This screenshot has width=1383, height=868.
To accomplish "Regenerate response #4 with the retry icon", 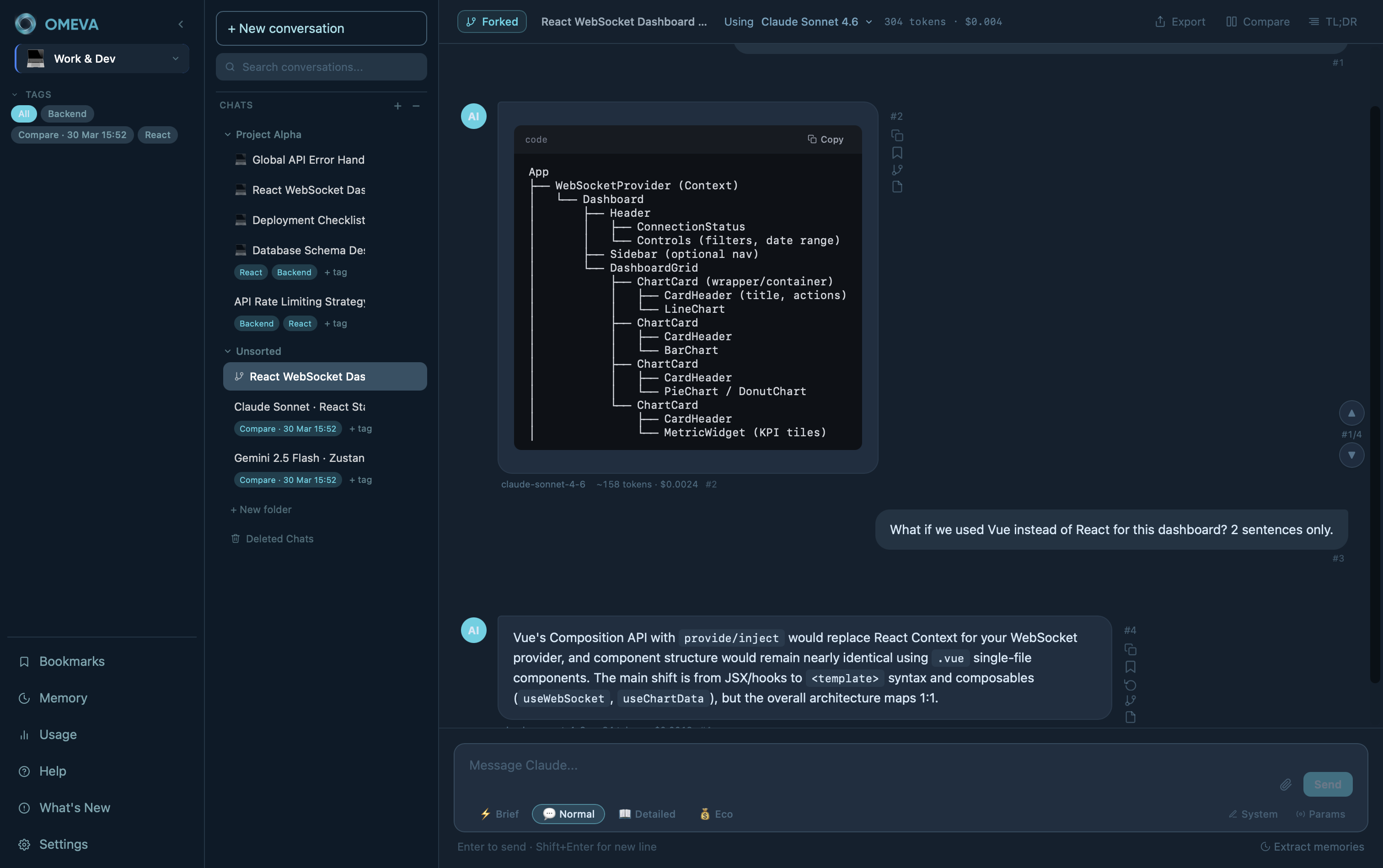I will 1131,684.
